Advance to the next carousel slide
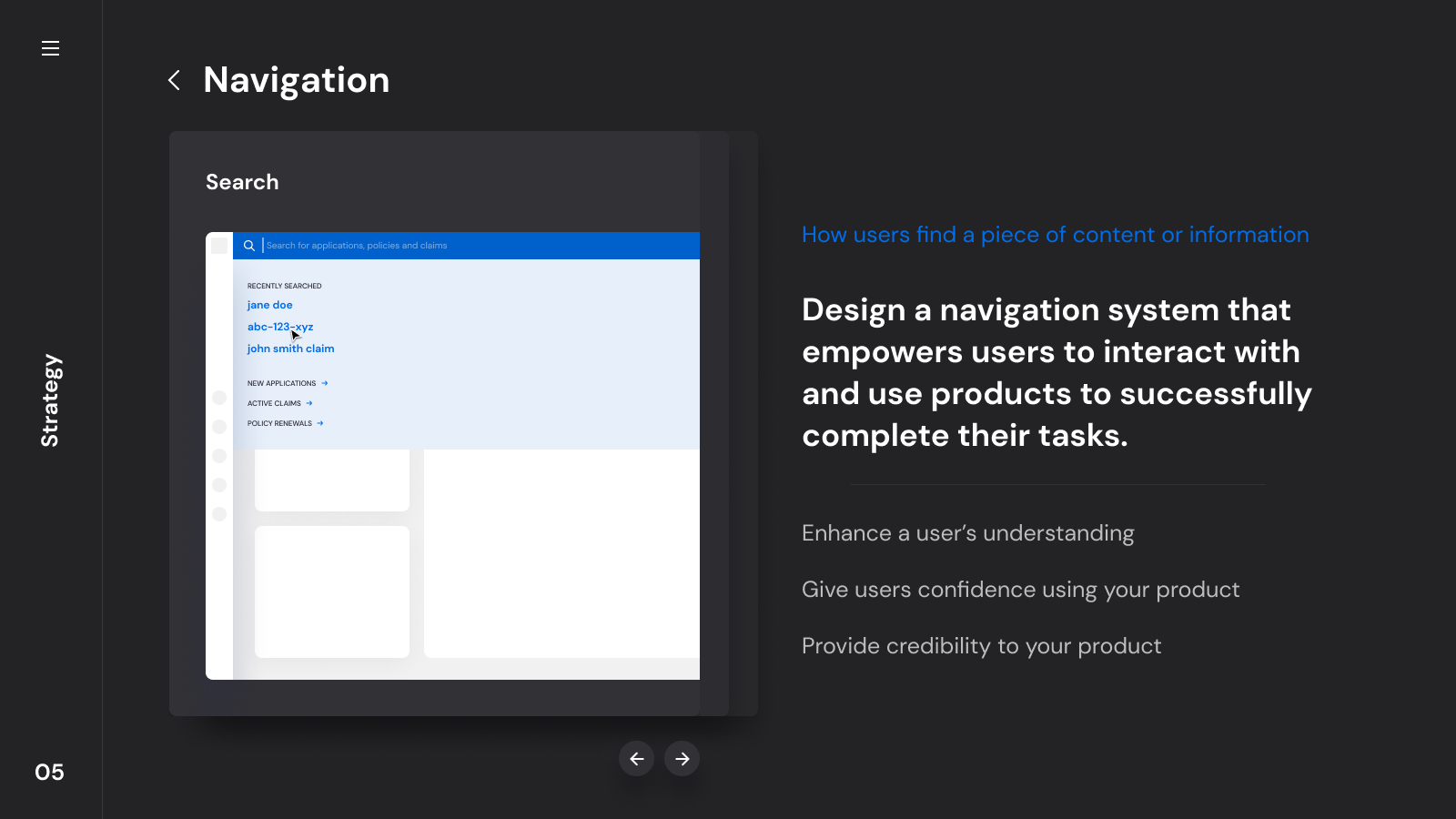Viewport: 1456px width, 819px height. pyautogui.click(x=682, y=759)
